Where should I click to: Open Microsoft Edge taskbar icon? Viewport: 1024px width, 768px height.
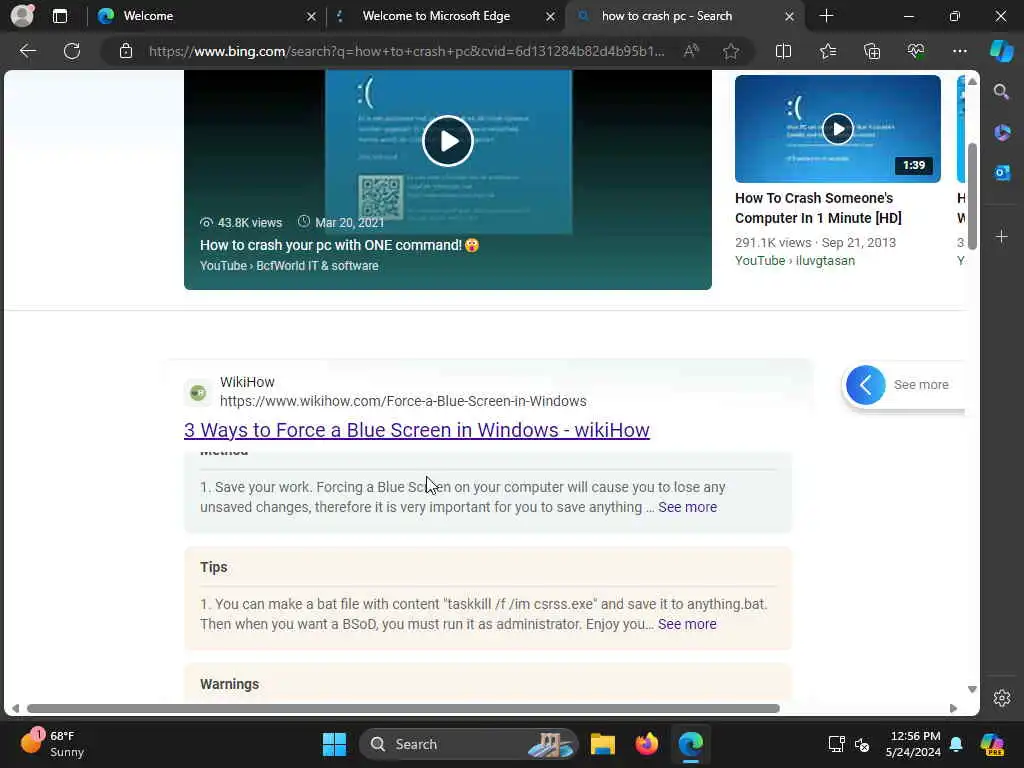click(x=690, y=744)
